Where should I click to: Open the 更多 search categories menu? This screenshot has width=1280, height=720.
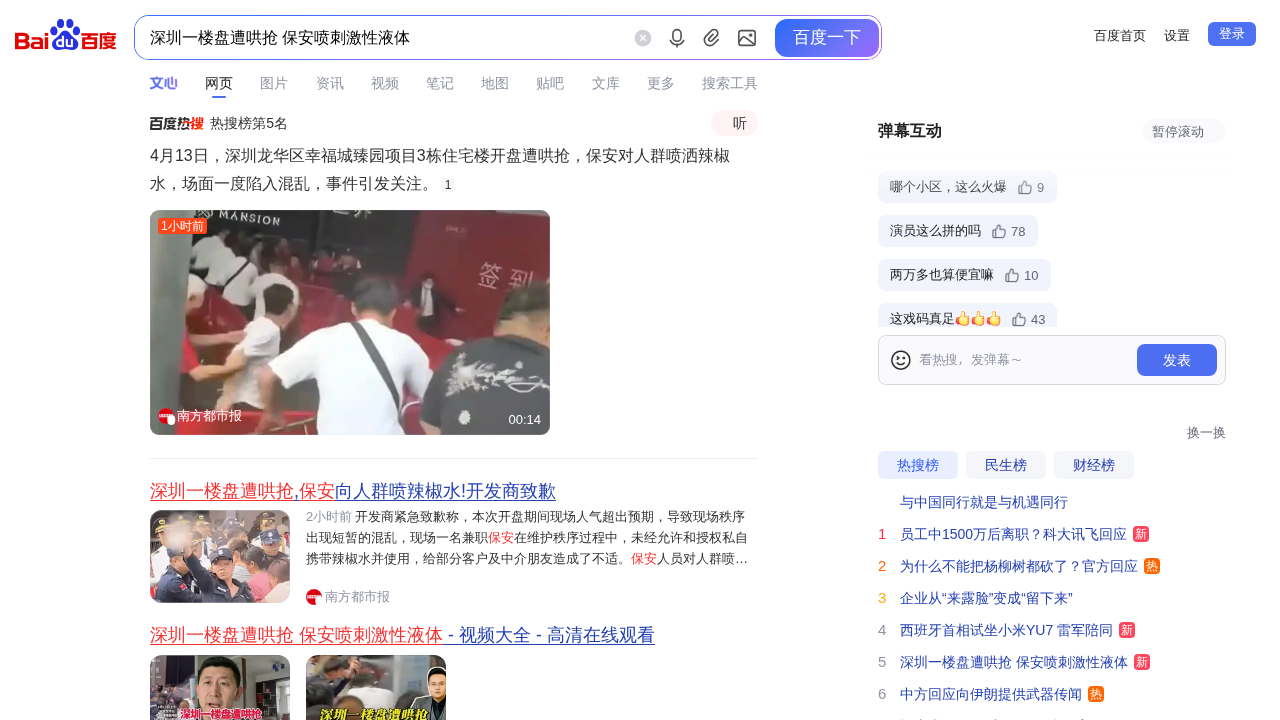pyautogui.click(x=660, y=83)
